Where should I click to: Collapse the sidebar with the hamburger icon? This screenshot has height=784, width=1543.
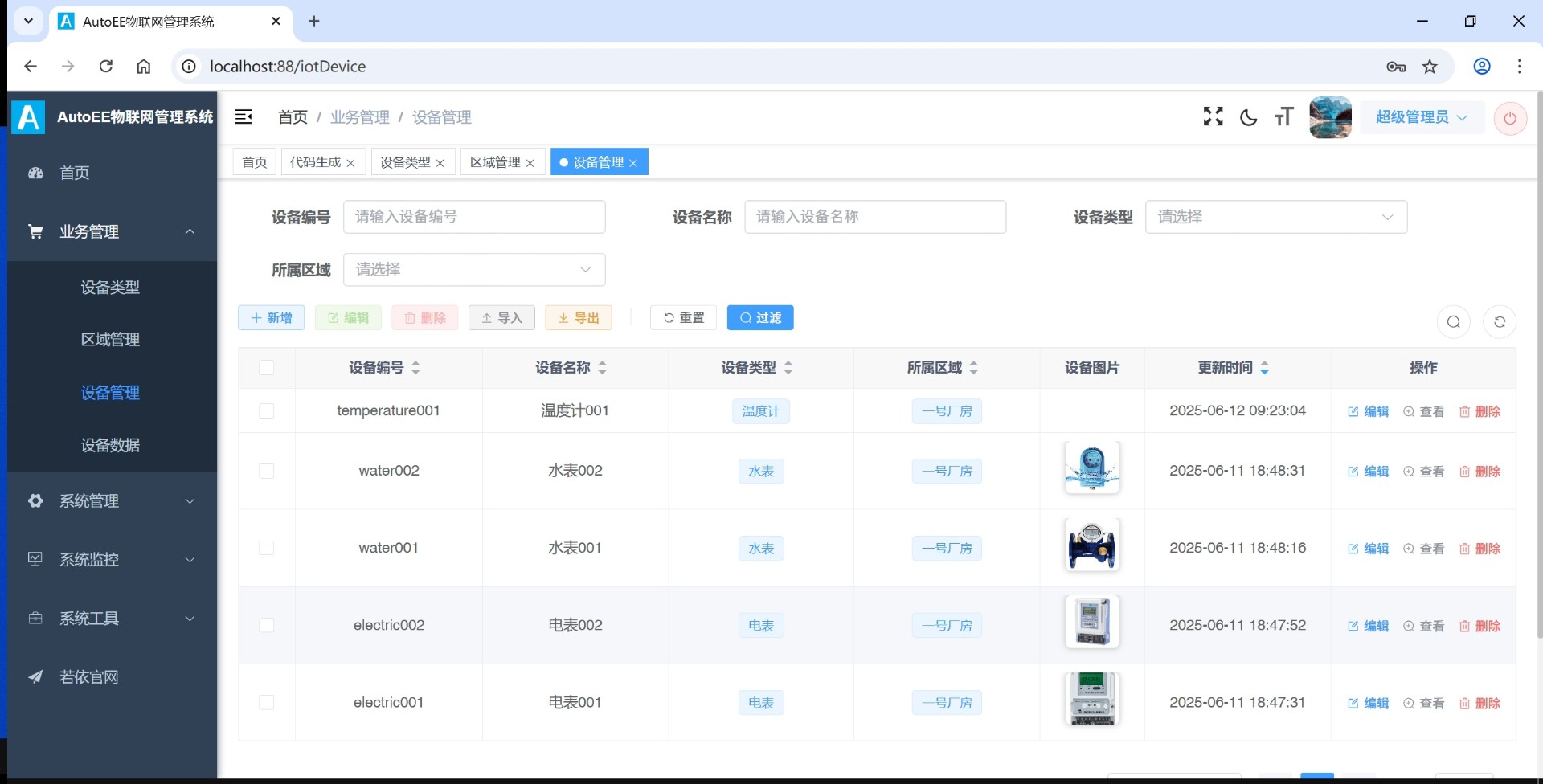click(x=244, y=117)
